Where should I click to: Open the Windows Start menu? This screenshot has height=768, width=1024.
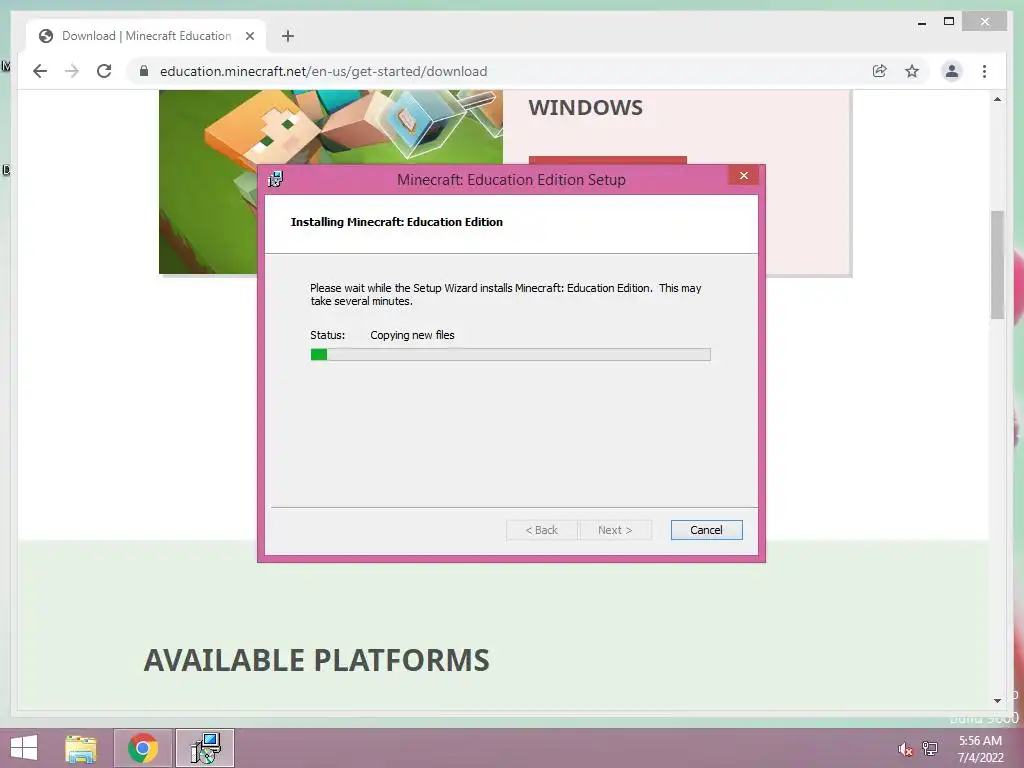coord(24,748)
